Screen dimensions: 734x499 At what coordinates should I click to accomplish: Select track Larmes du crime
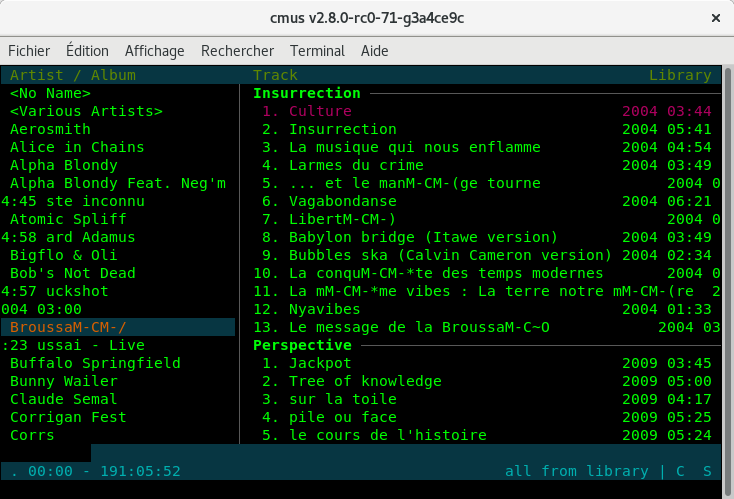click(482, 165)
